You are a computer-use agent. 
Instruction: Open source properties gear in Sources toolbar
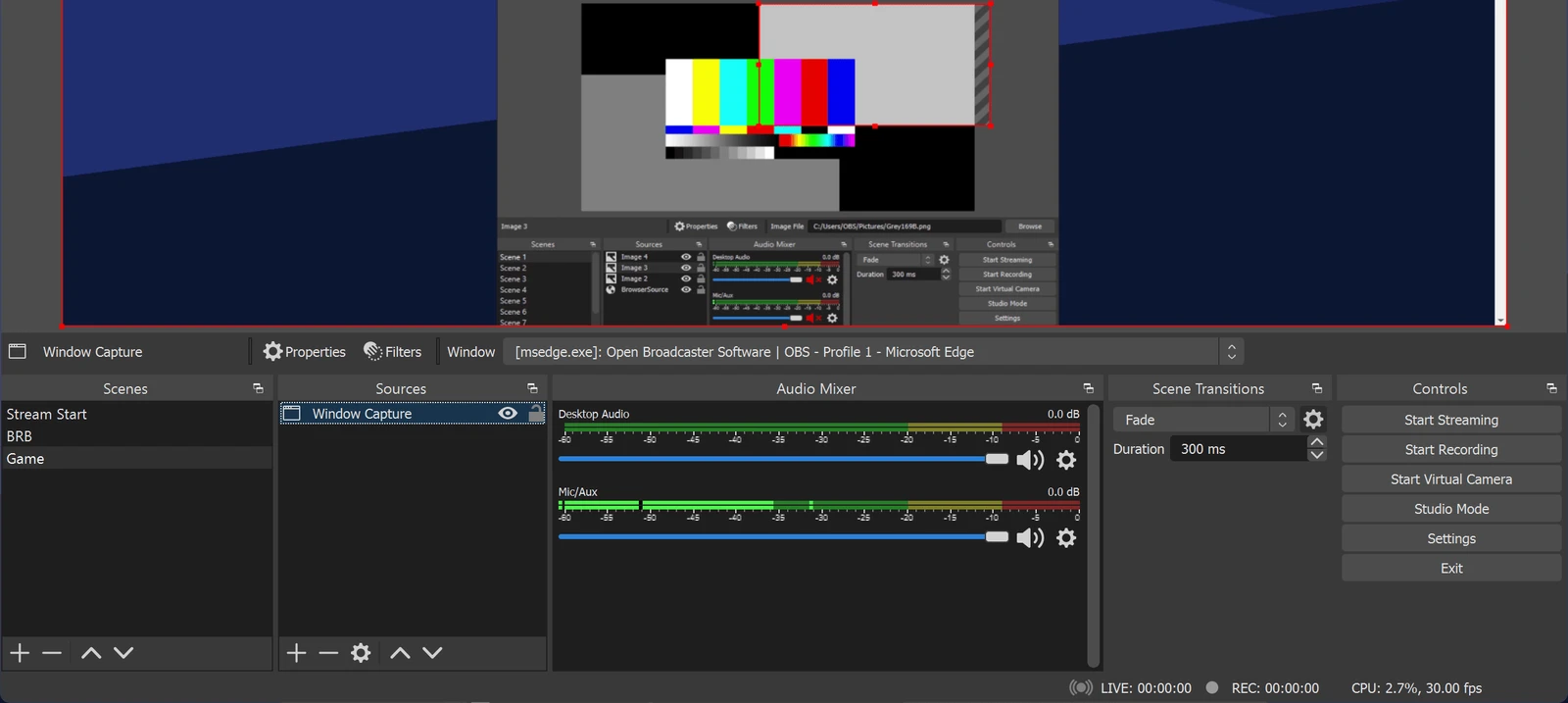361,653
